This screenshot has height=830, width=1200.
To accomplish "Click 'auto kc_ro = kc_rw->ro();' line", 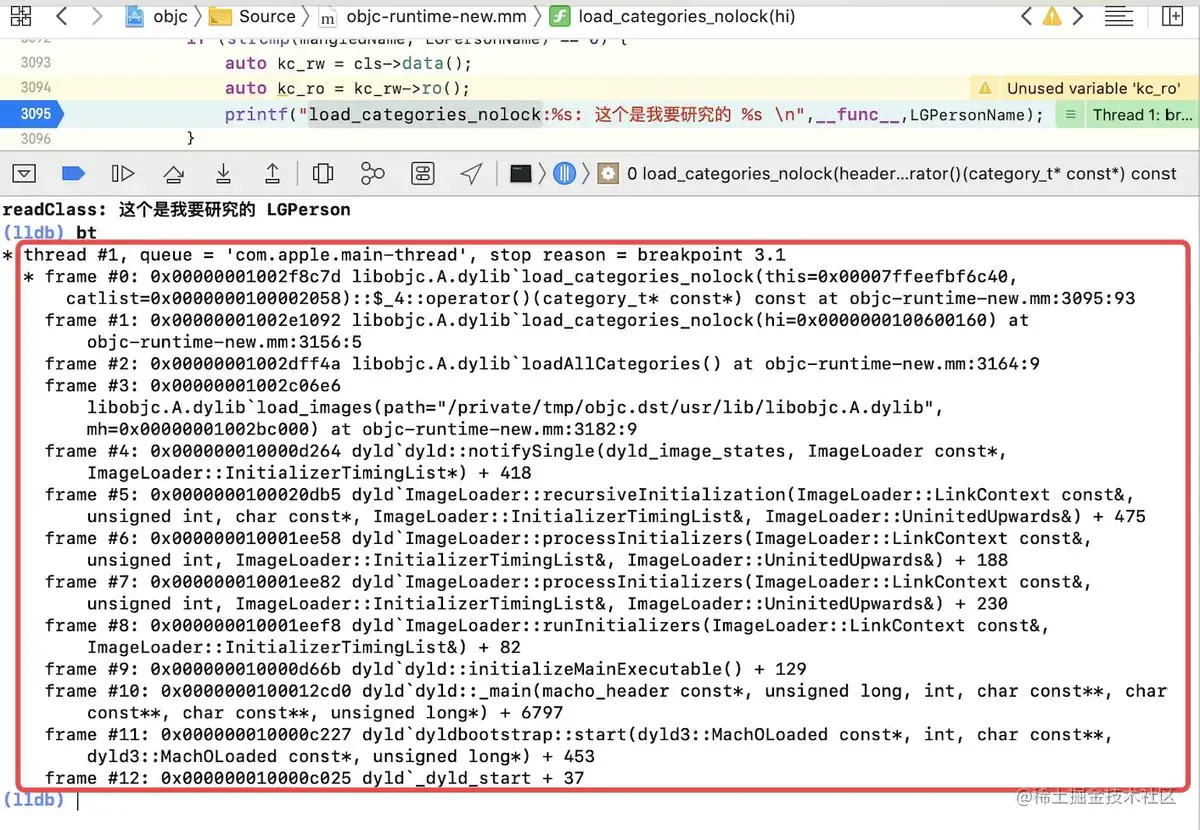I will click(347, 88).
